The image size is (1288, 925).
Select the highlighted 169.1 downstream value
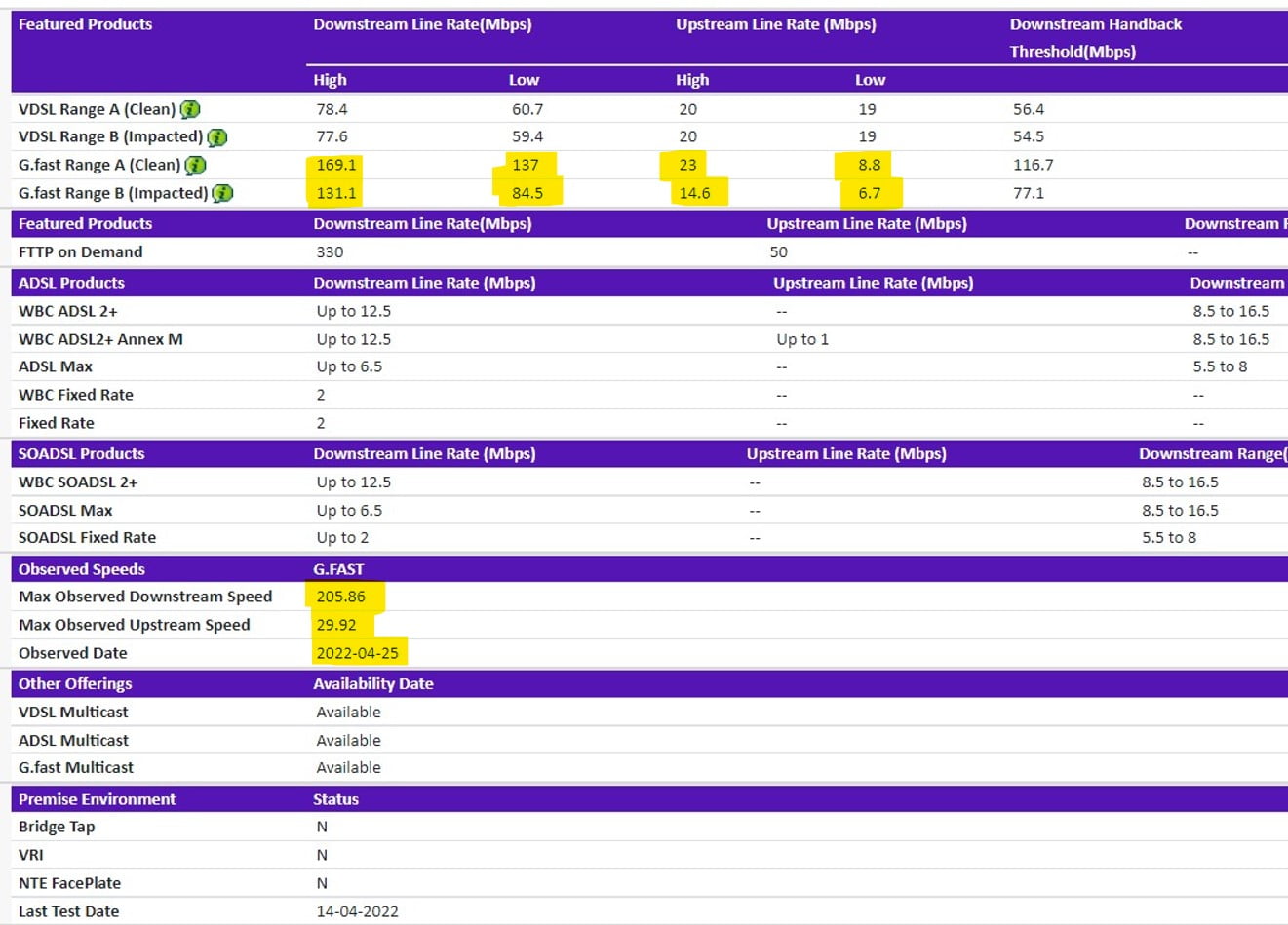(x=335, y=165)
